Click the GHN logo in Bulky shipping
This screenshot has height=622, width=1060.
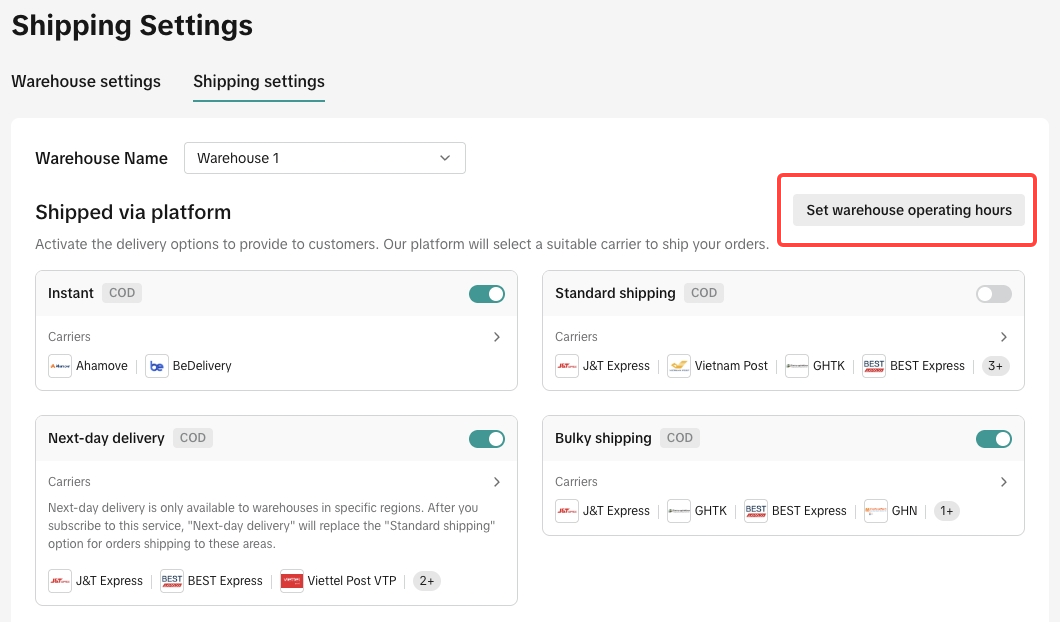tap(876, 511)
